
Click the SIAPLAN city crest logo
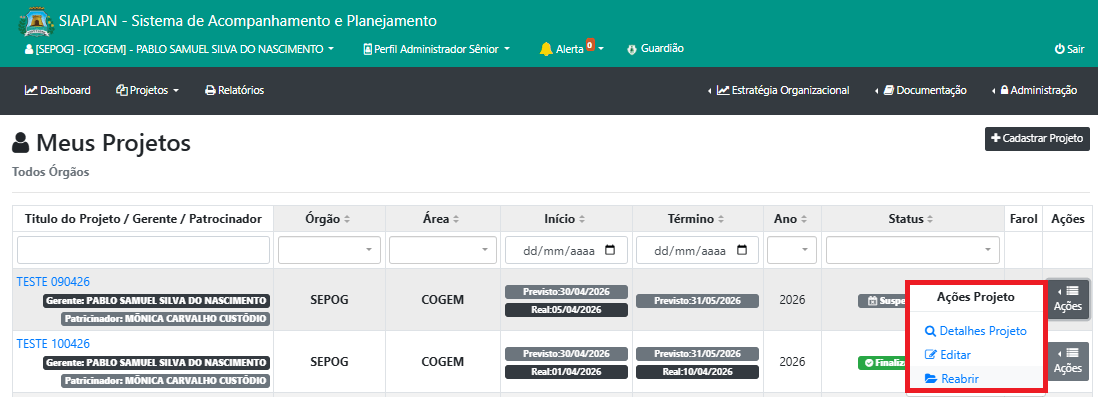(x=35, y=22)
